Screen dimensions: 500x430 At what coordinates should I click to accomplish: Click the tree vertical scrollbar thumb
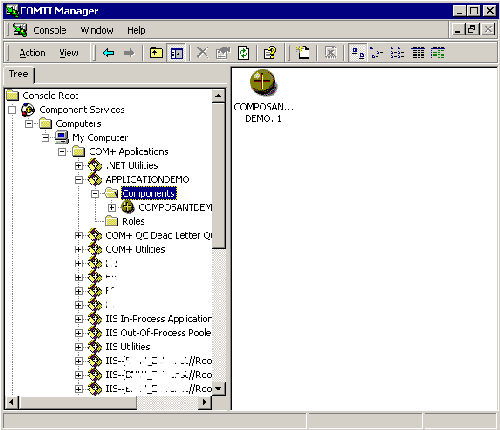click(218, 176)
